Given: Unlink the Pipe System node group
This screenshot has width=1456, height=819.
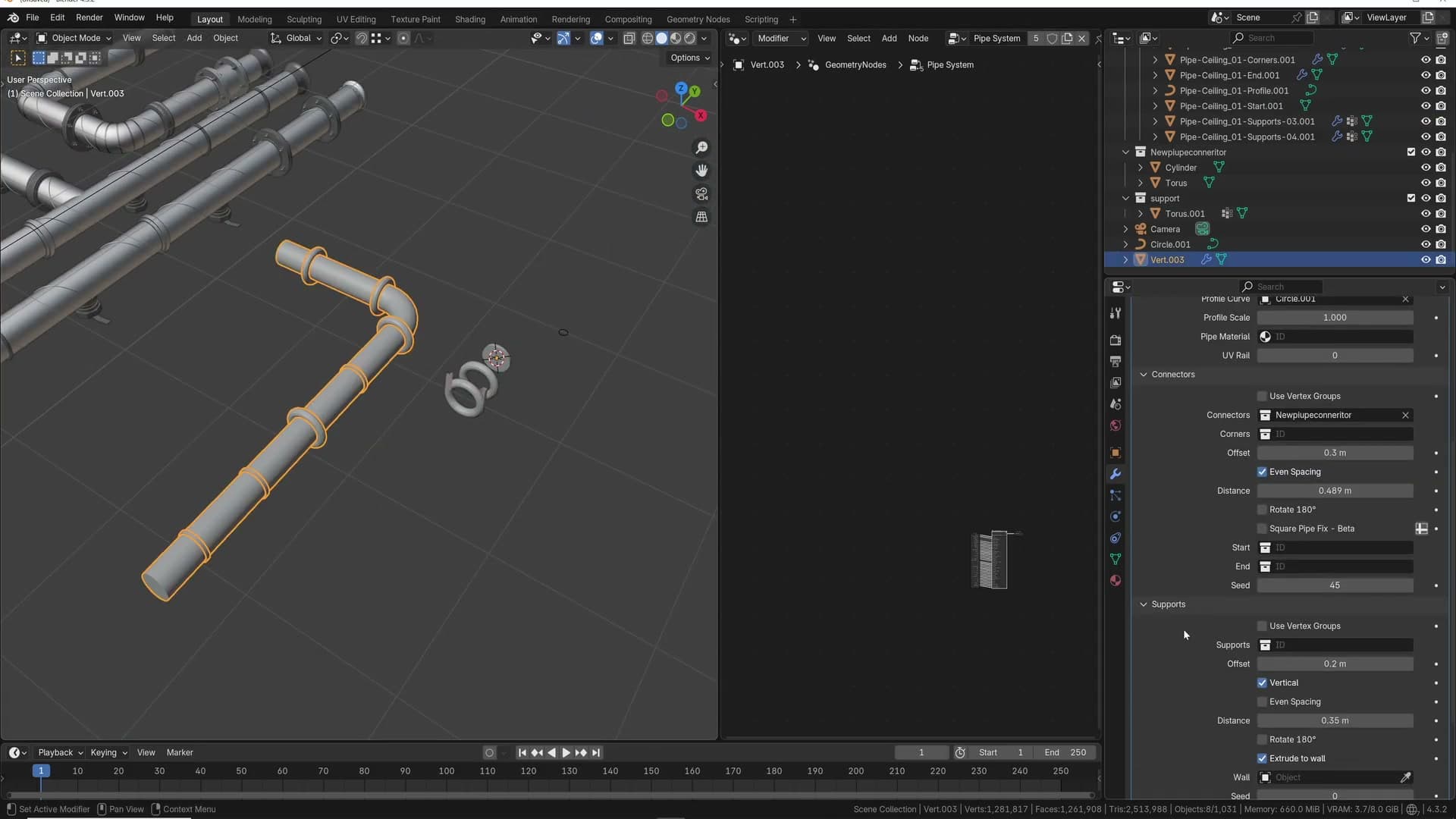Looking at the screenshot, I should pyautogui.click(x=1082, y=38).
